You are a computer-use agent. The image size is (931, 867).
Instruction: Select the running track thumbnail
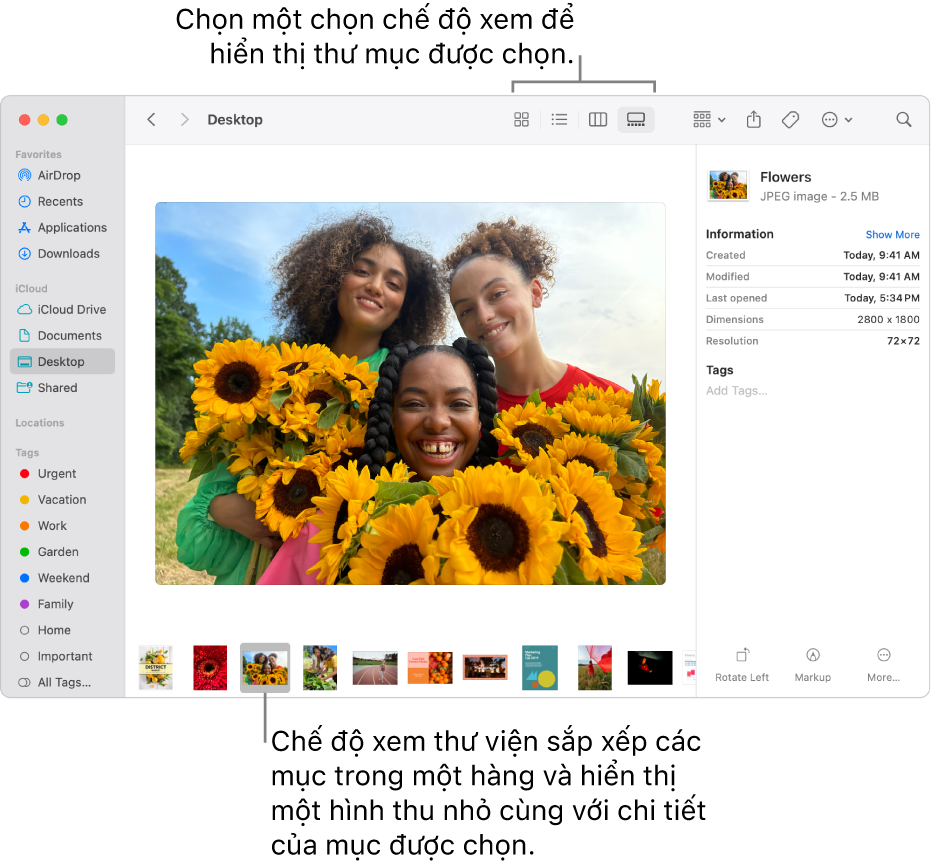(x=375, y=668)
